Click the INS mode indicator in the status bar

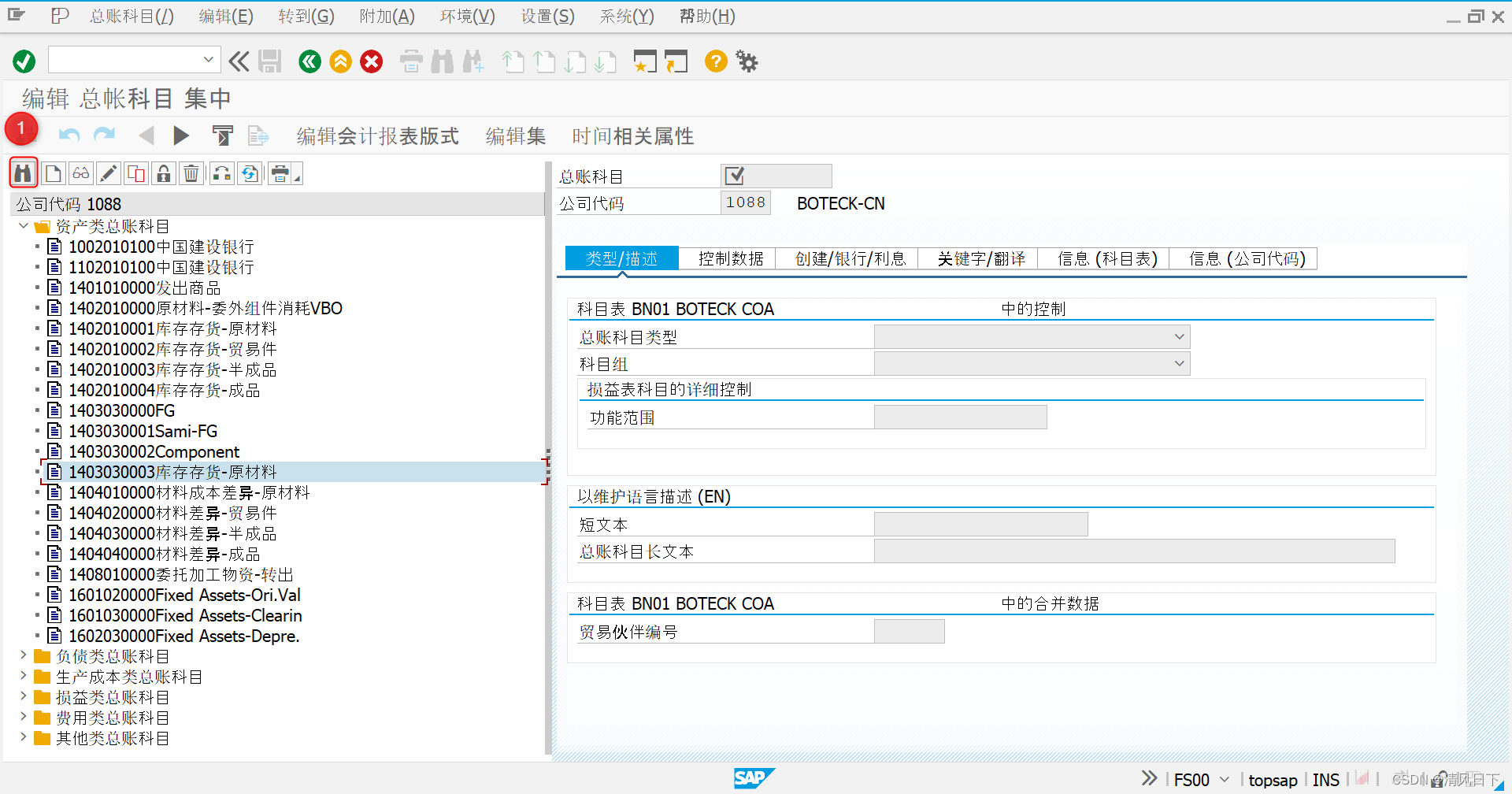click(1325, 780)
